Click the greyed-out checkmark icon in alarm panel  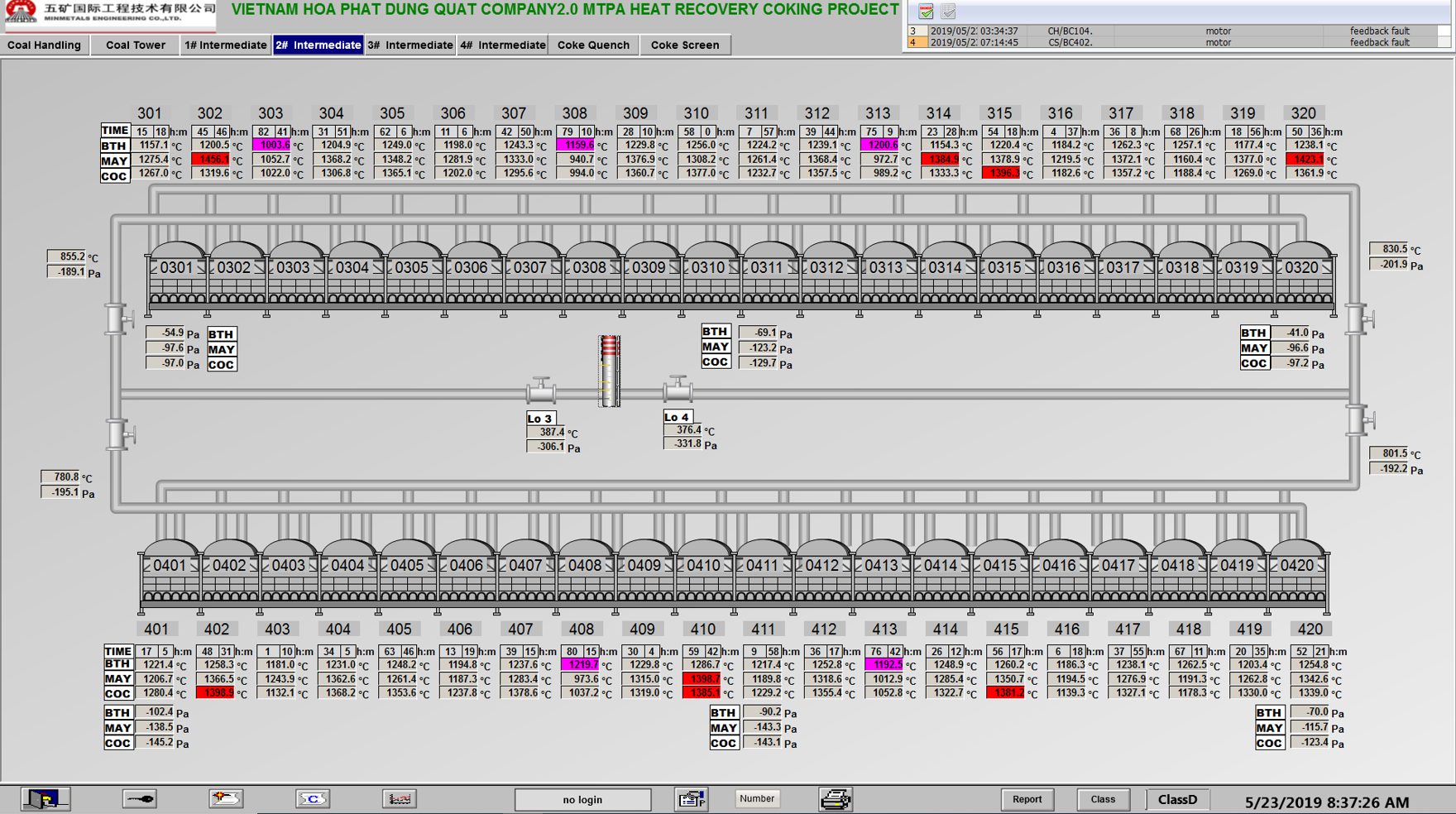click(948, 12)
